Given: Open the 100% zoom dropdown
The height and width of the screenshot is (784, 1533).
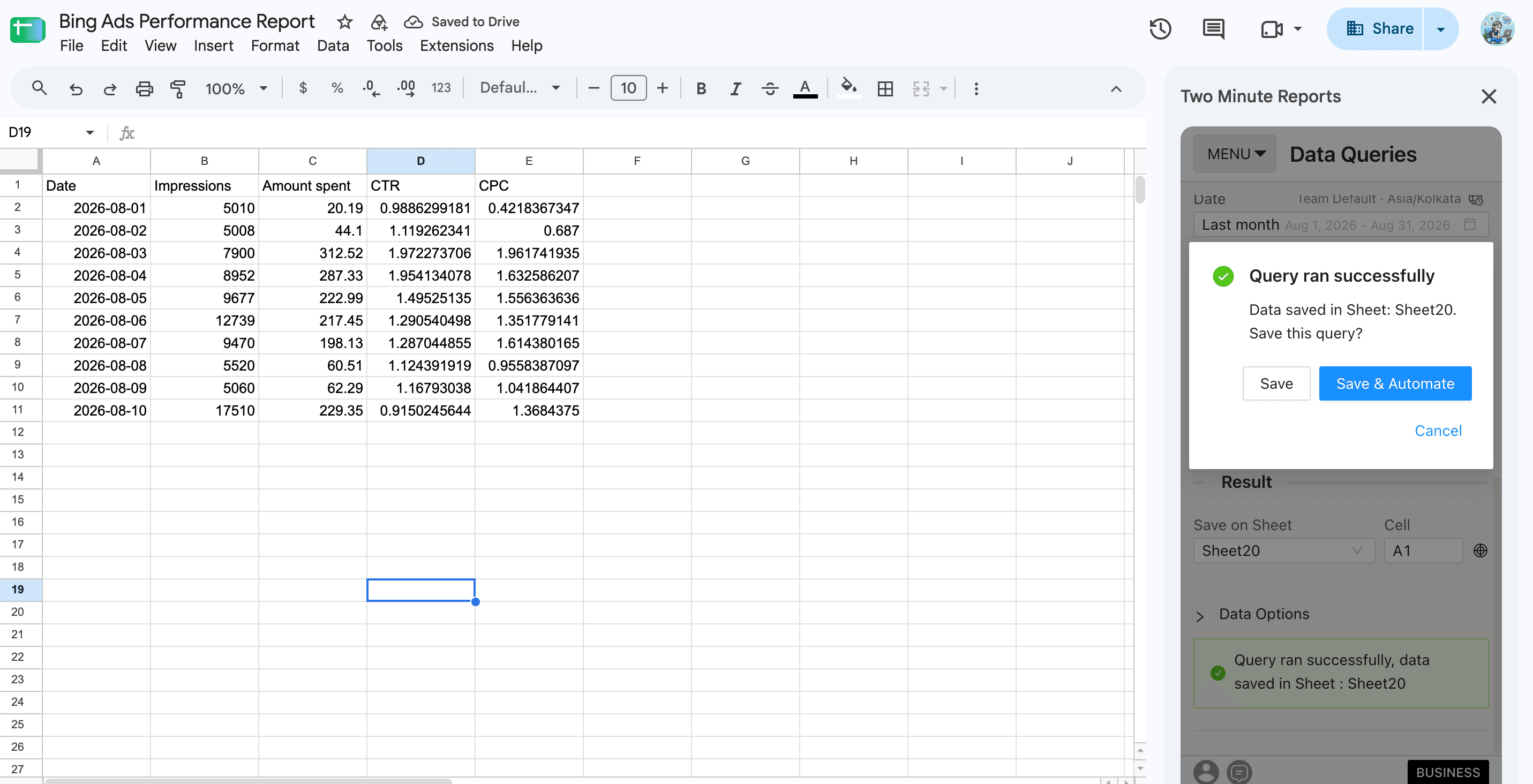Looking at the screenshot, I should point(236,89).
